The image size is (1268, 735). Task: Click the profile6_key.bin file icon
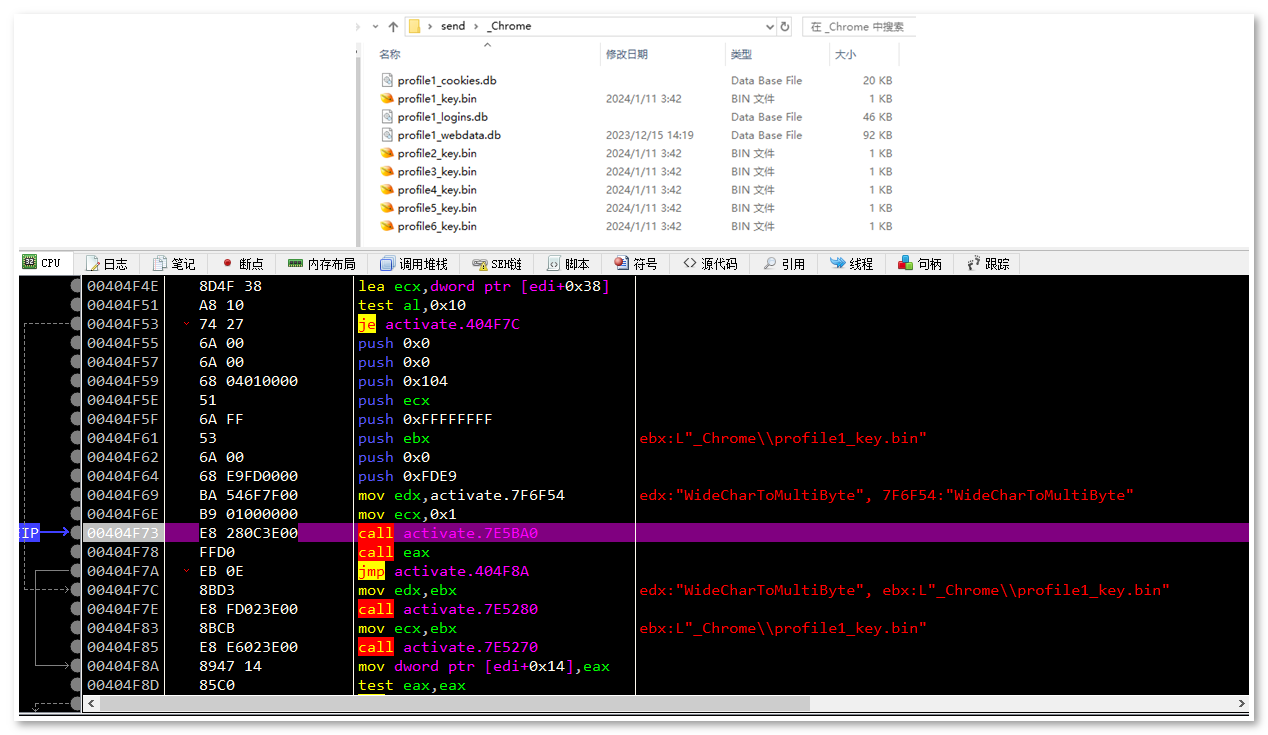click(x=387, y=226)
